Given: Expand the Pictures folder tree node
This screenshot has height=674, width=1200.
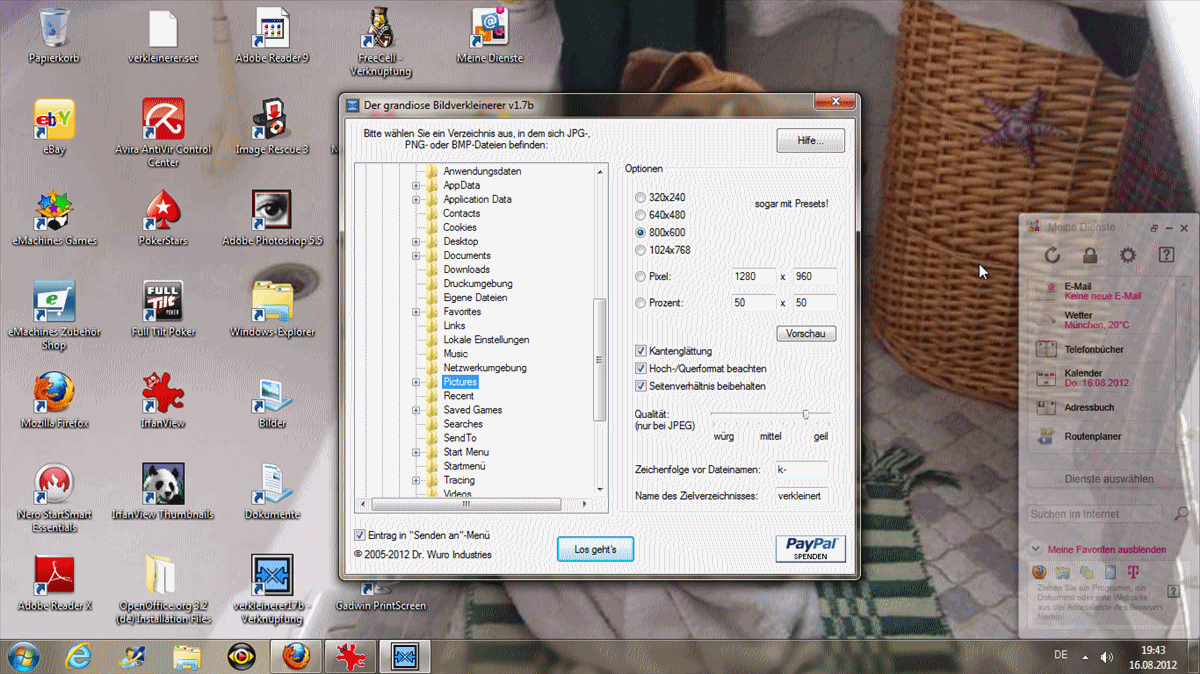Looking at the screenshot, I should (x=417, y=382).
